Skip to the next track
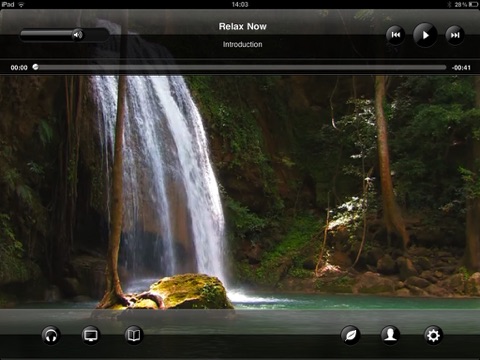 coord(455,35)
